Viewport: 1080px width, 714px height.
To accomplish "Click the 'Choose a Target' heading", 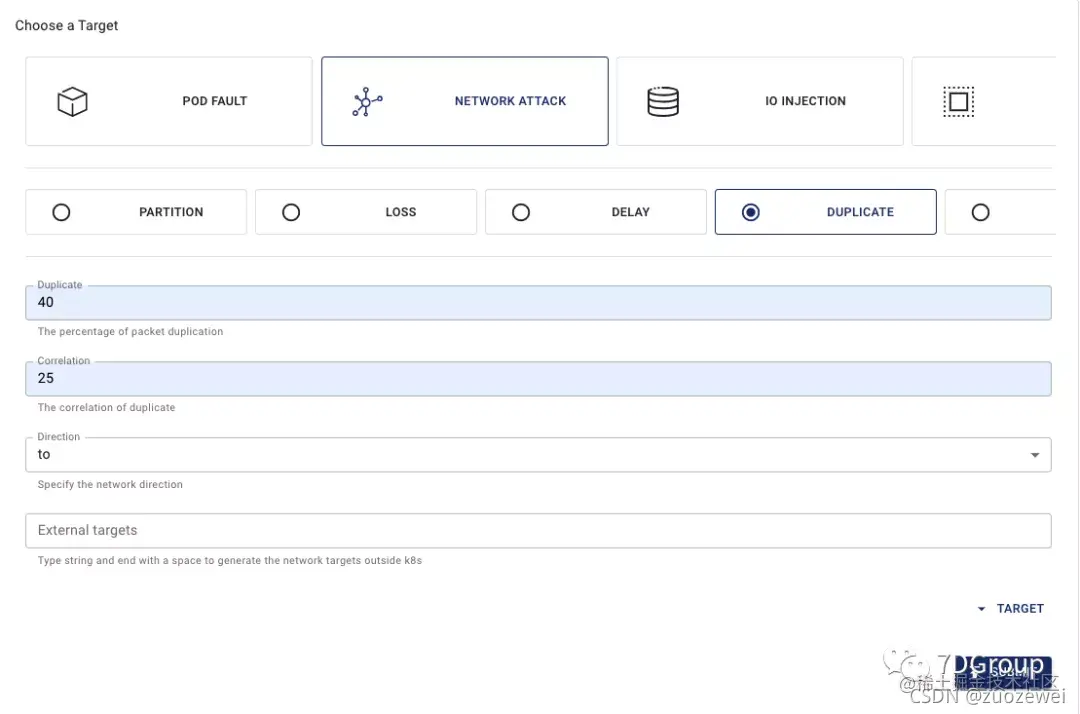I will pos(67,25).
